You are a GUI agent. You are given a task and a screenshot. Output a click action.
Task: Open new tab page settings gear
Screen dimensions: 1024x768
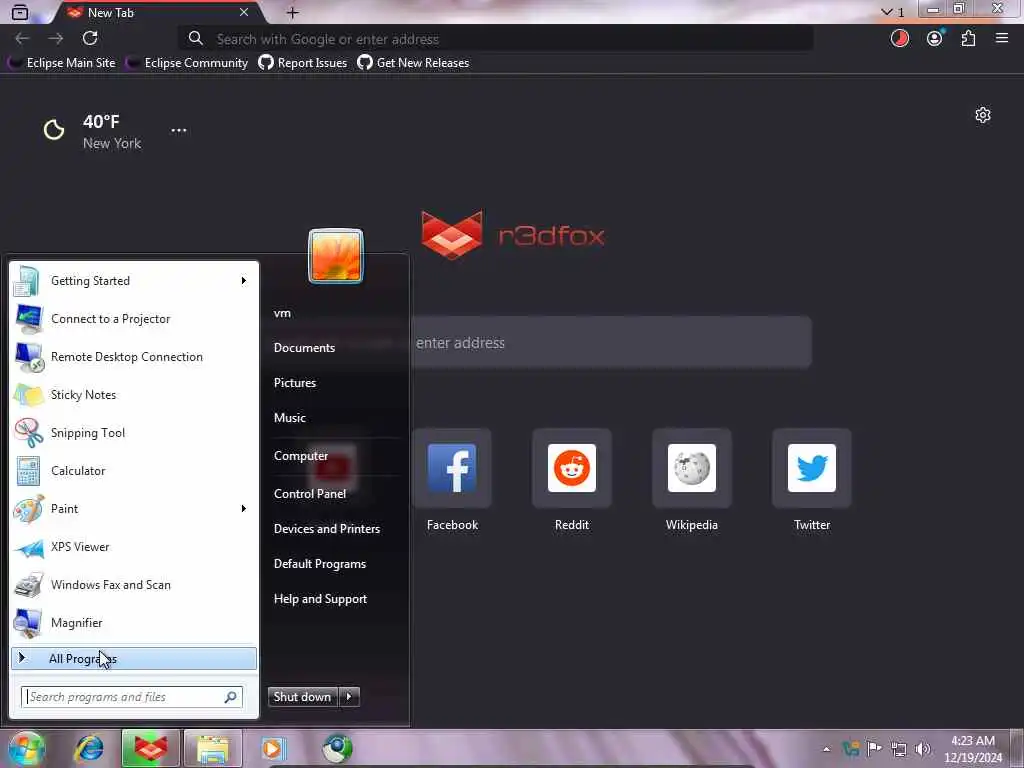983,116
